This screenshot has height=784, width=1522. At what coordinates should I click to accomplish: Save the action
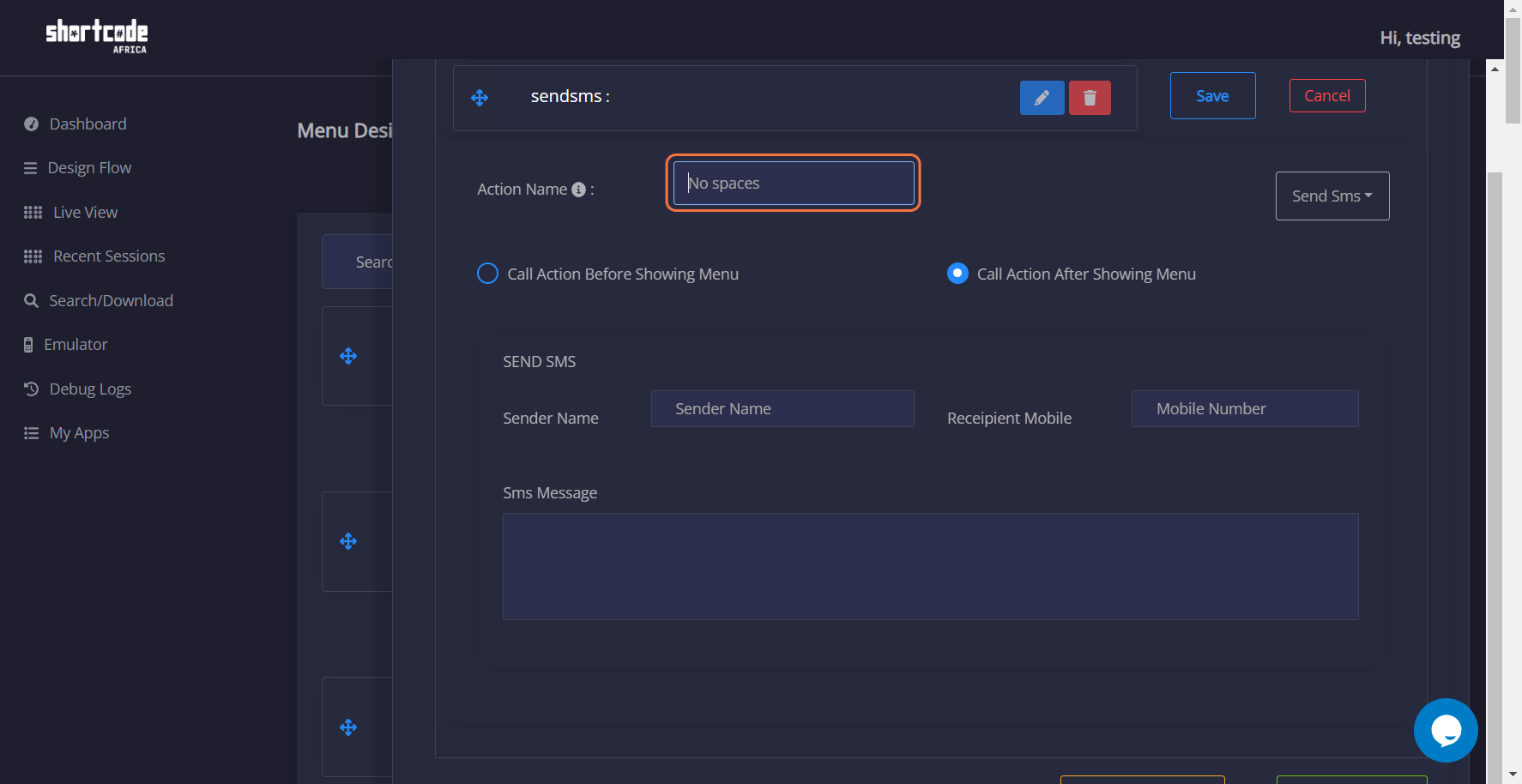(1212, 96)
